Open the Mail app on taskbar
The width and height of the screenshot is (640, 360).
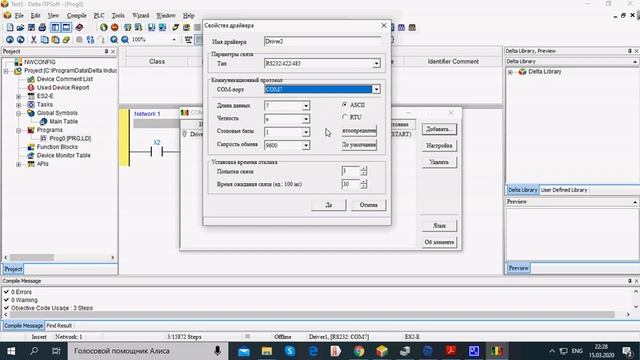(x=244, y=351)
